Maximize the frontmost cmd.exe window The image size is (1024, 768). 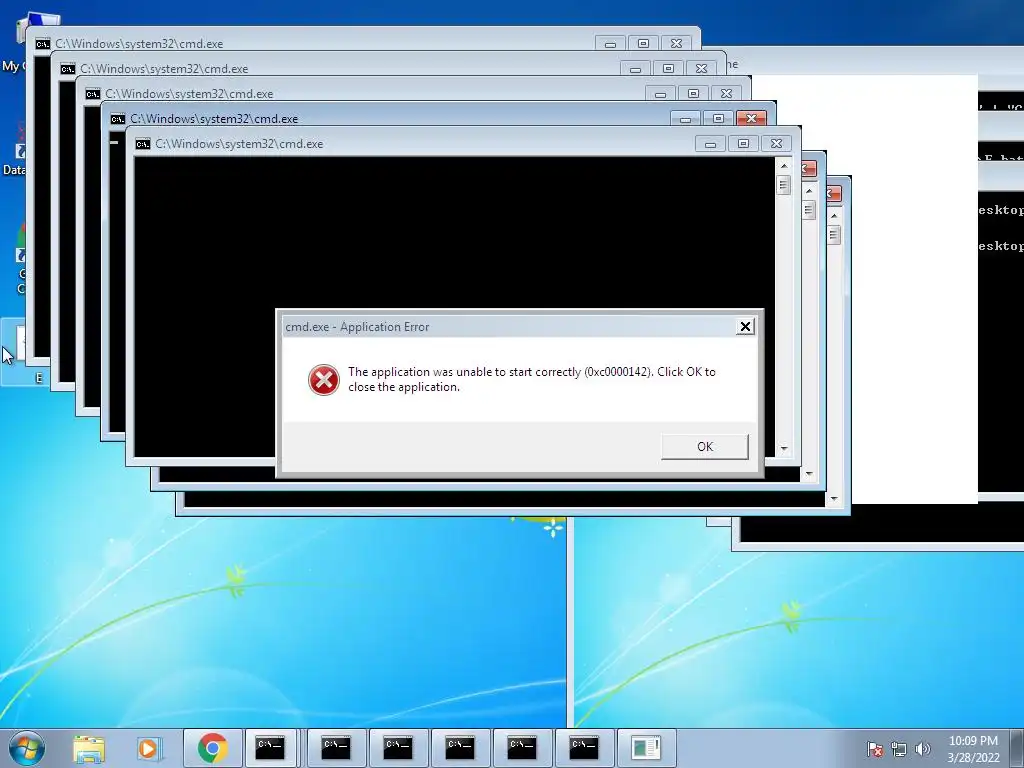coord(743,144)
